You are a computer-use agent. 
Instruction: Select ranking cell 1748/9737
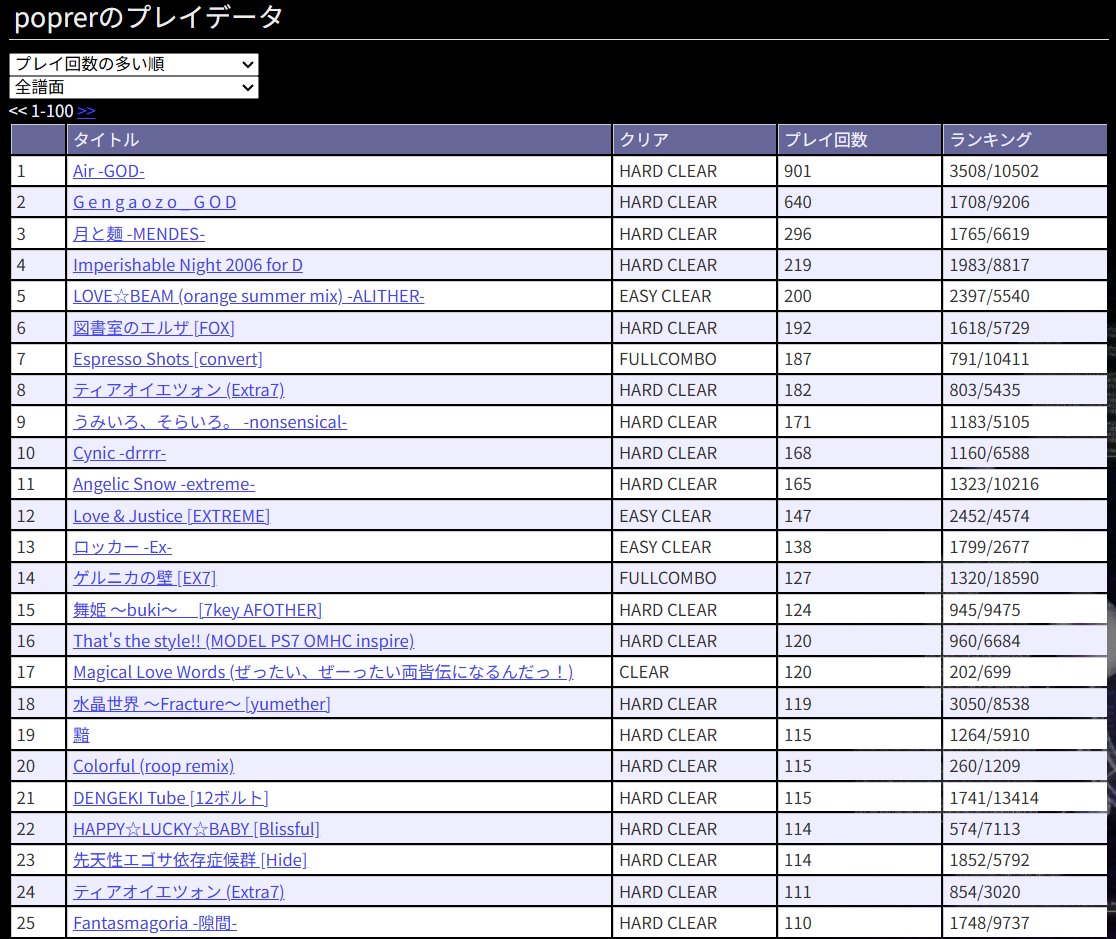pos(1025,923)
